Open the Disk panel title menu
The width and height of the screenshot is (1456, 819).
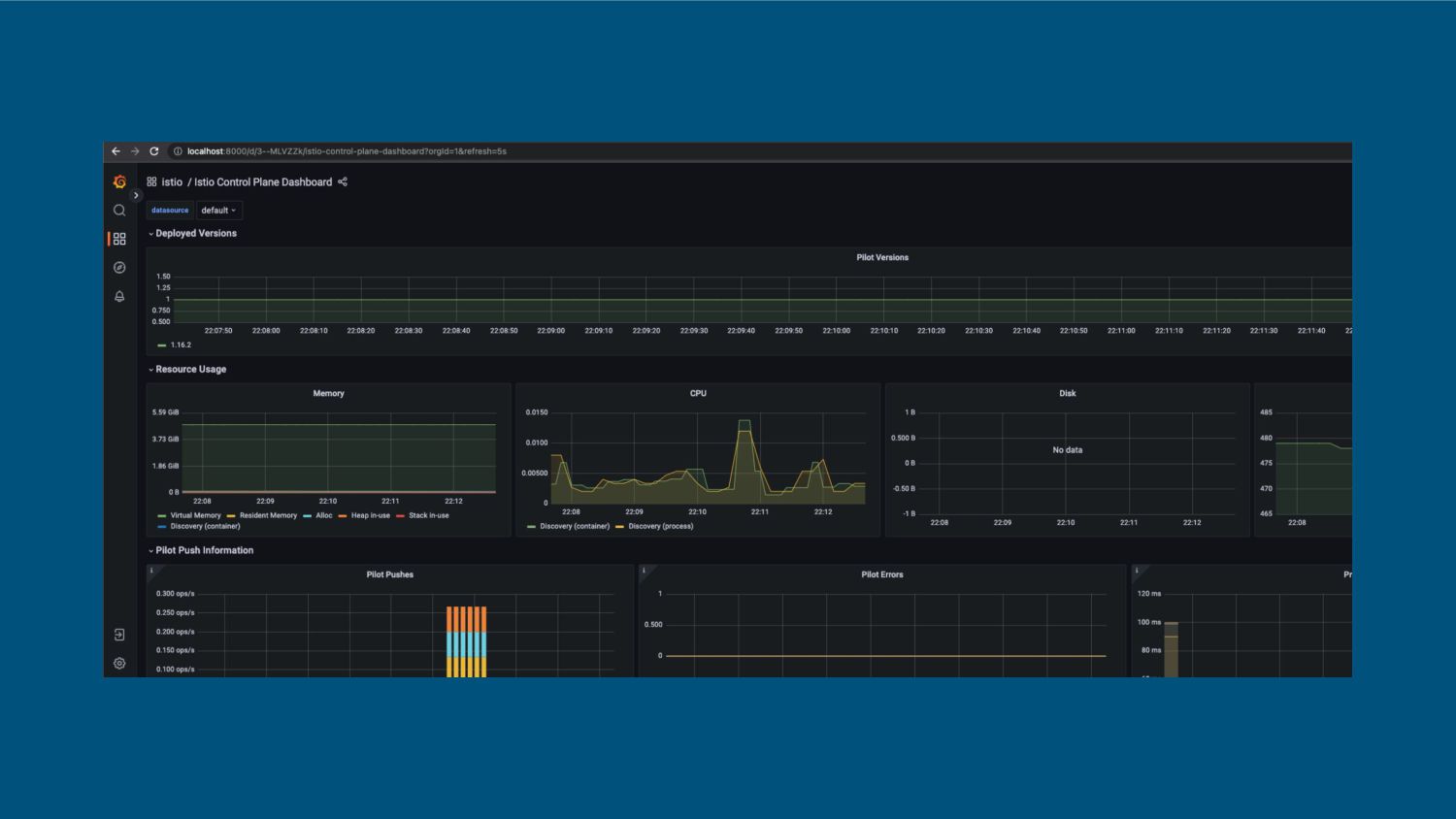[x=1068, y=394]
